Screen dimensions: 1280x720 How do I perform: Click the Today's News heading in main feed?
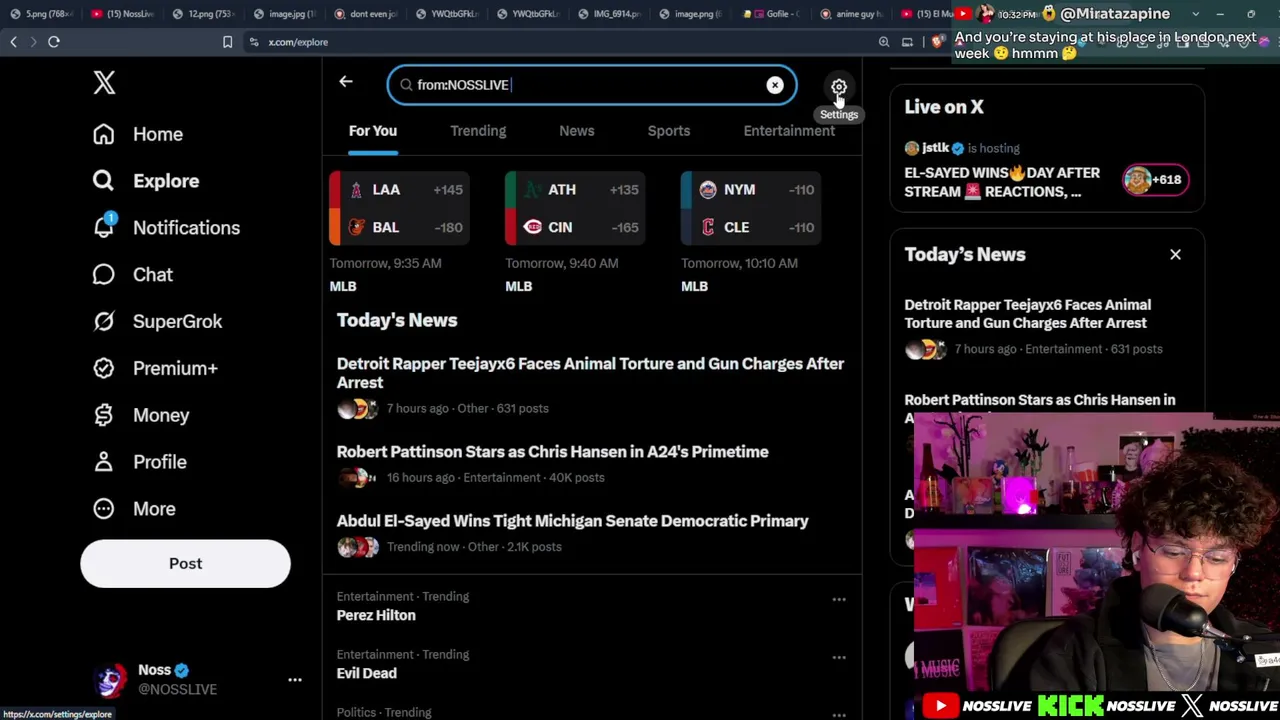[397, 321]
